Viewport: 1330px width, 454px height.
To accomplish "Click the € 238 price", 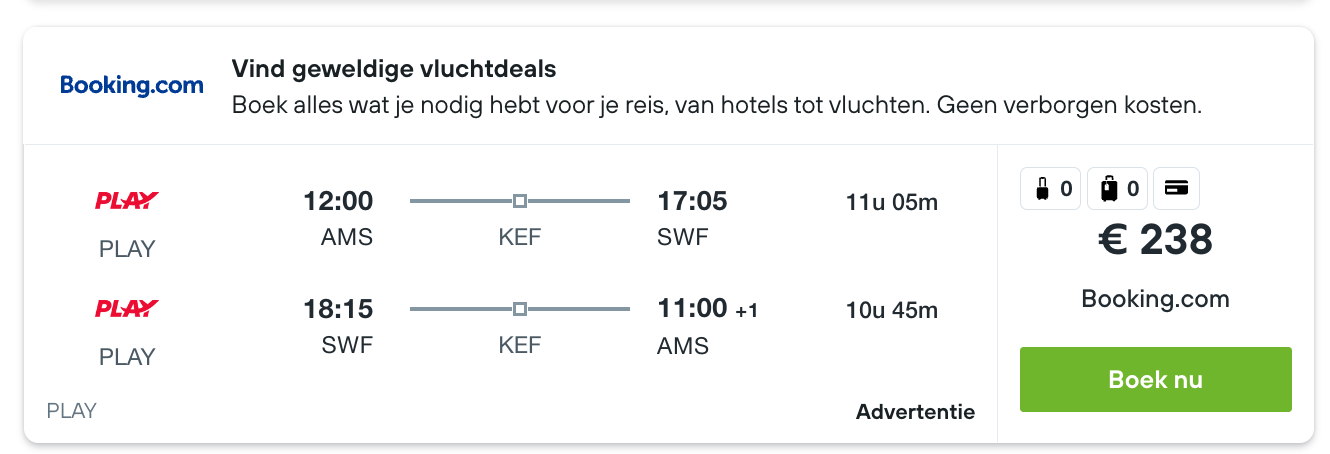I will [x=1156, y=240].
